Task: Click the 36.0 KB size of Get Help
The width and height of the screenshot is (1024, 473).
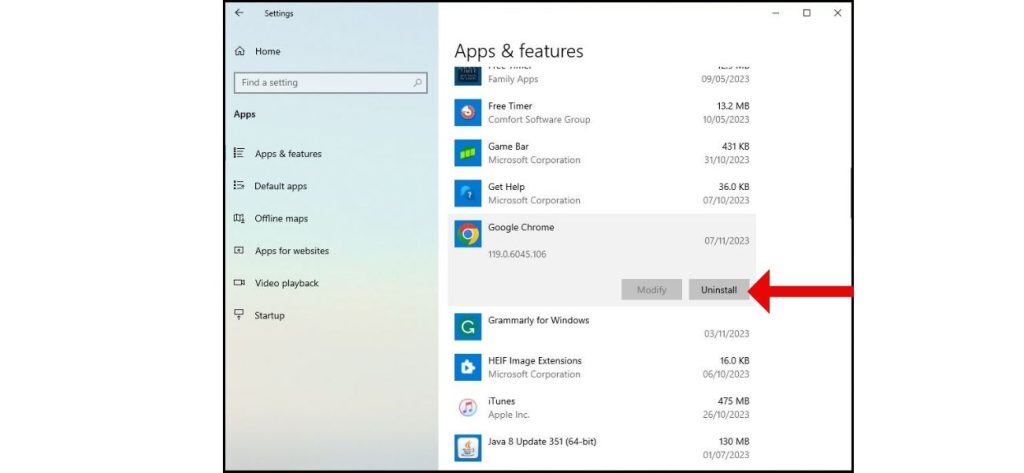Action: tap(733, 187)
